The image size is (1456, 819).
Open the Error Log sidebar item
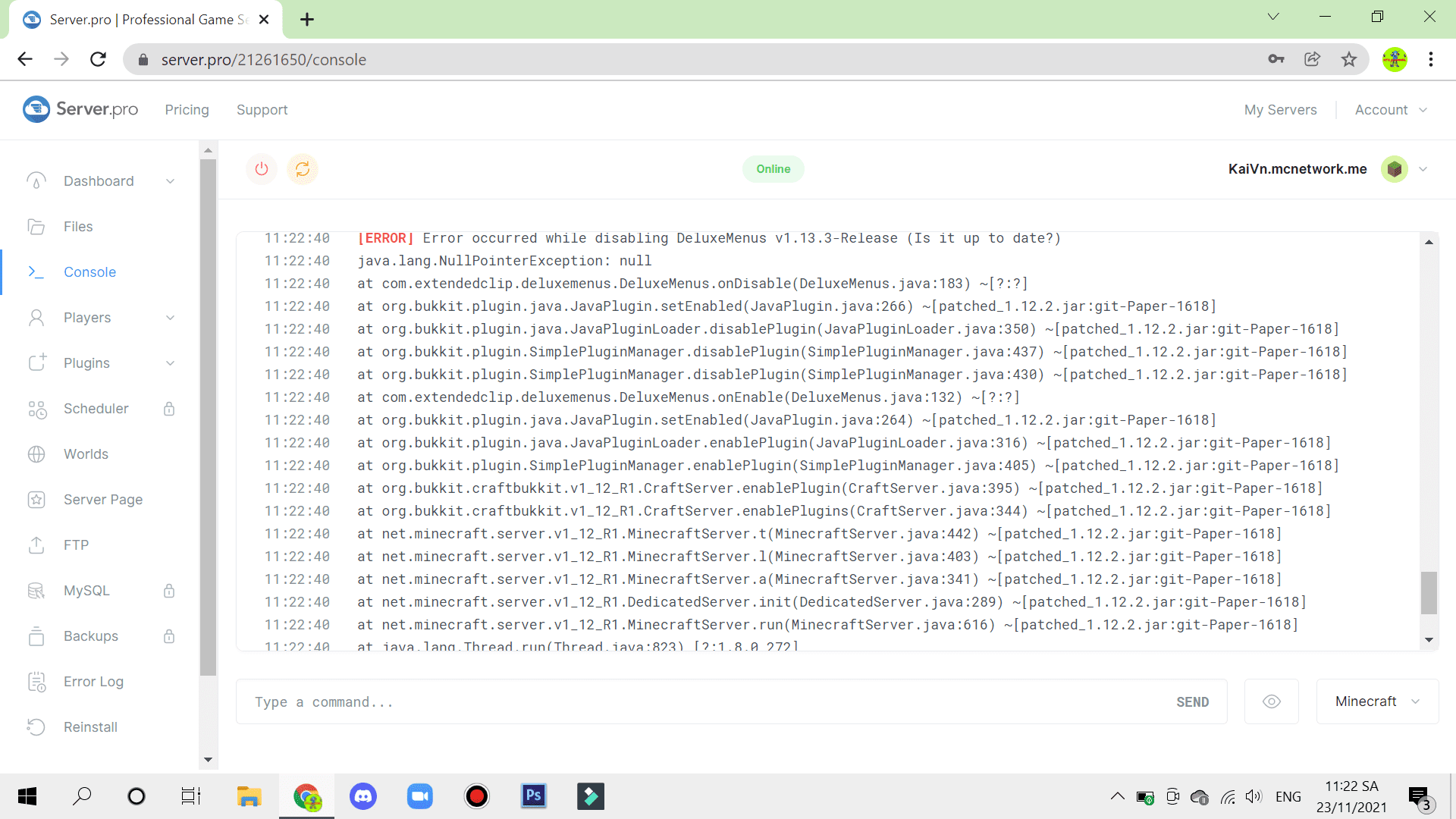[x=93, y=682]
